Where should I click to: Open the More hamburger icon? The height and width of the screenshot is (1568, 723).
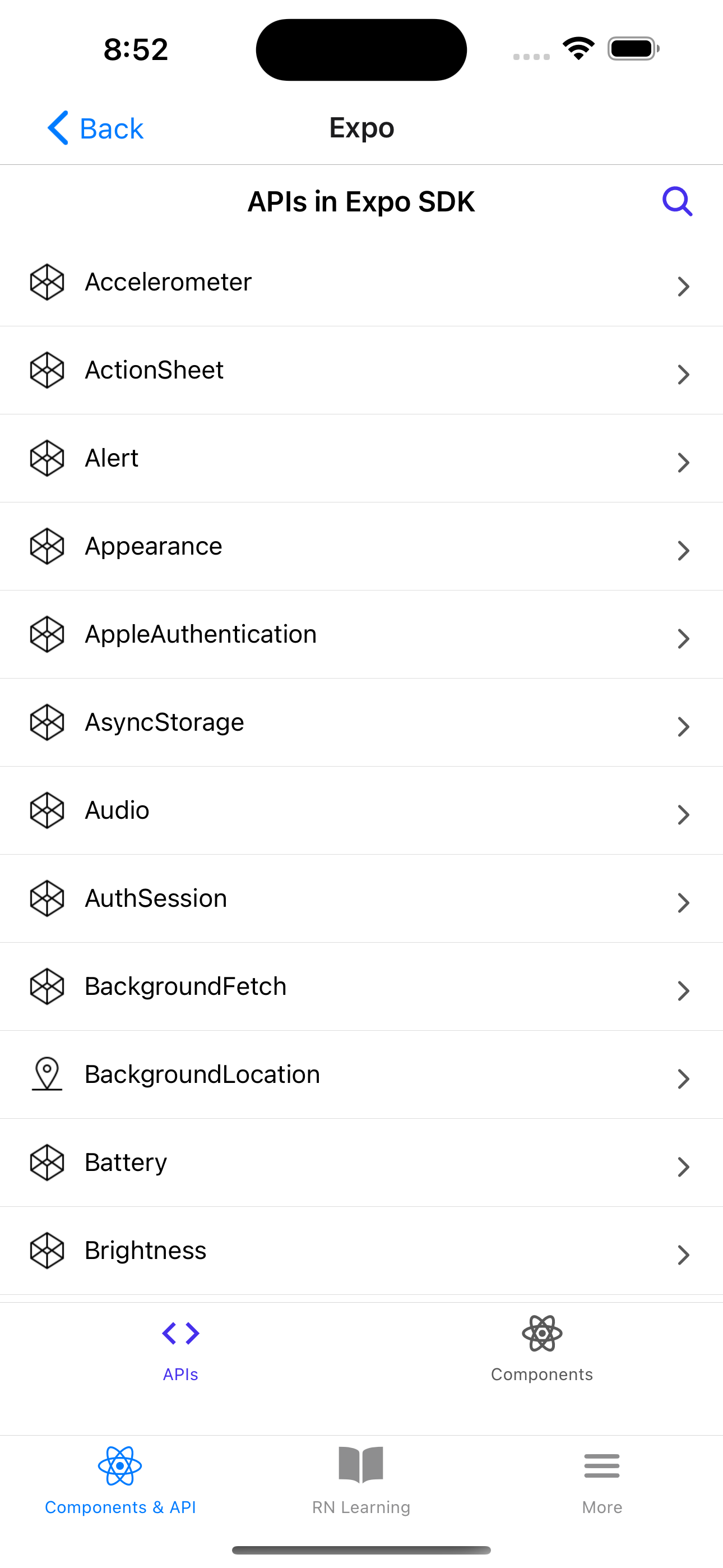point(602,1466)
